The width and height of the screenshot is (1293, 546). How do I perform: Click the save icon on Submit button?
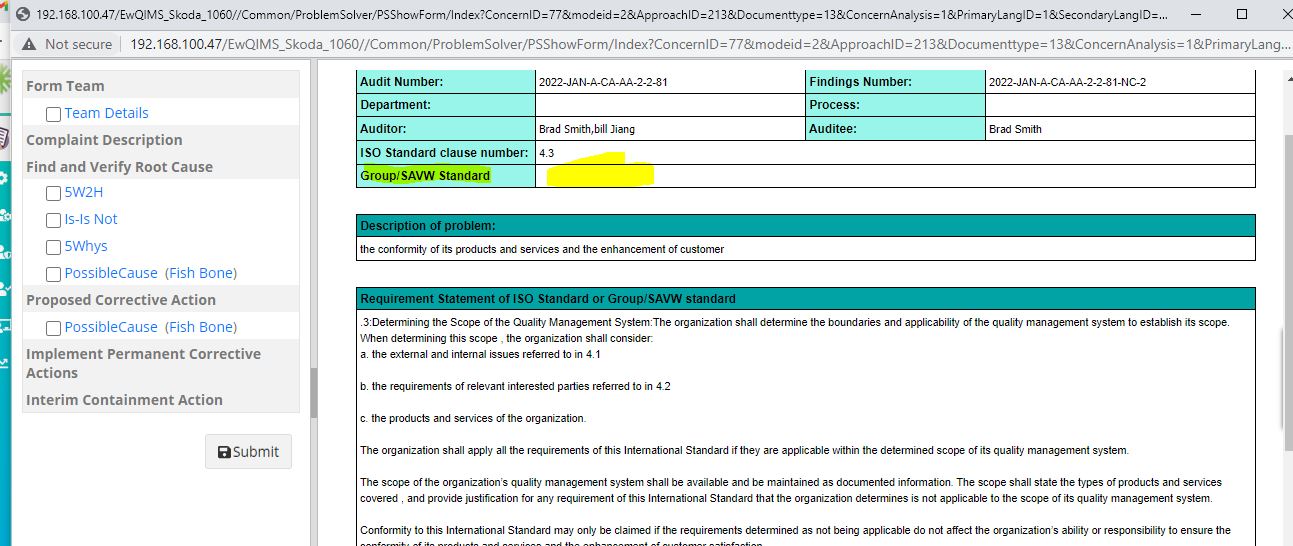pyautogui.click(x=224, y=452)
